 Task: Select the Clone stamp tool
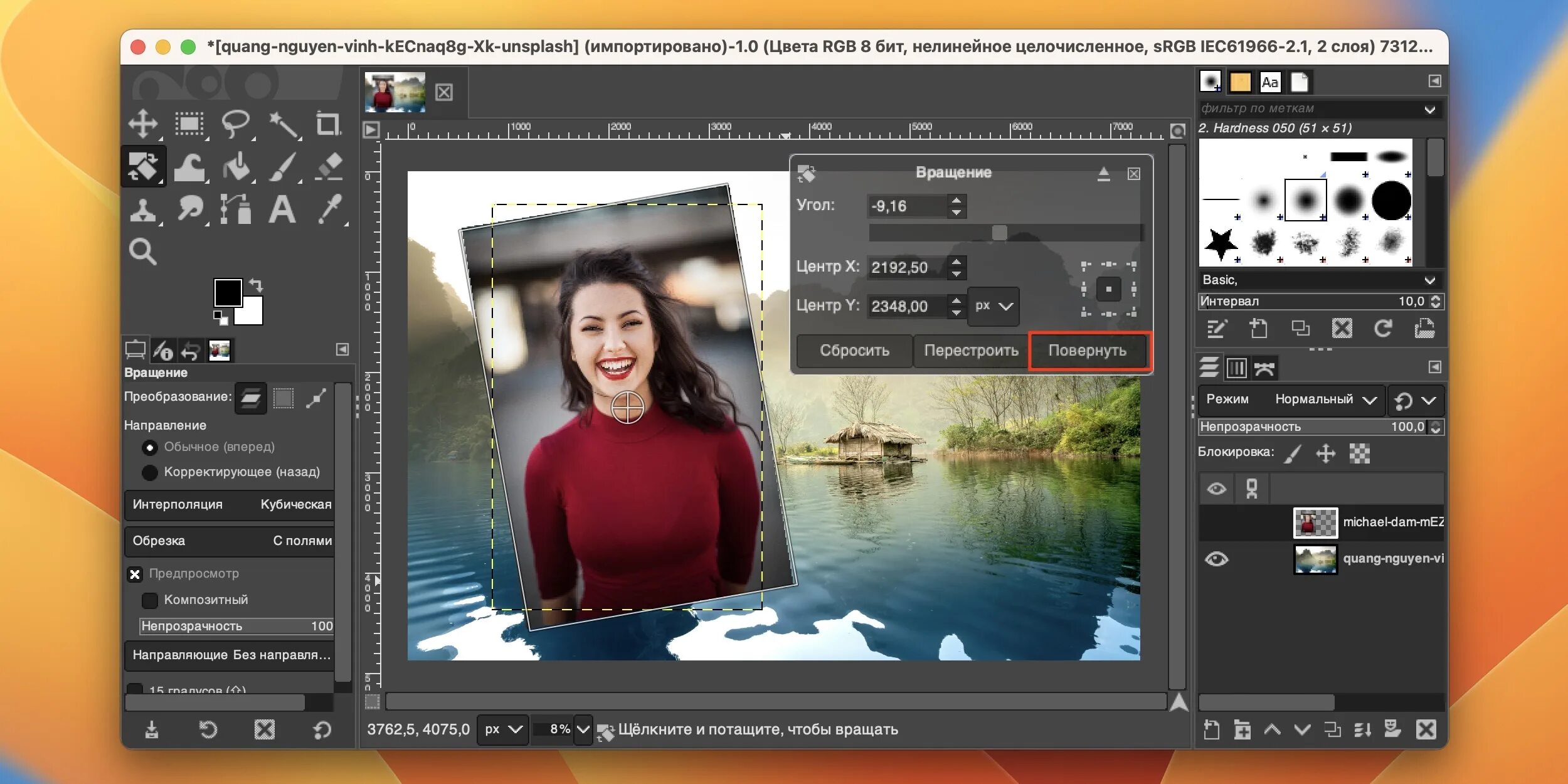tap(143, 210)
